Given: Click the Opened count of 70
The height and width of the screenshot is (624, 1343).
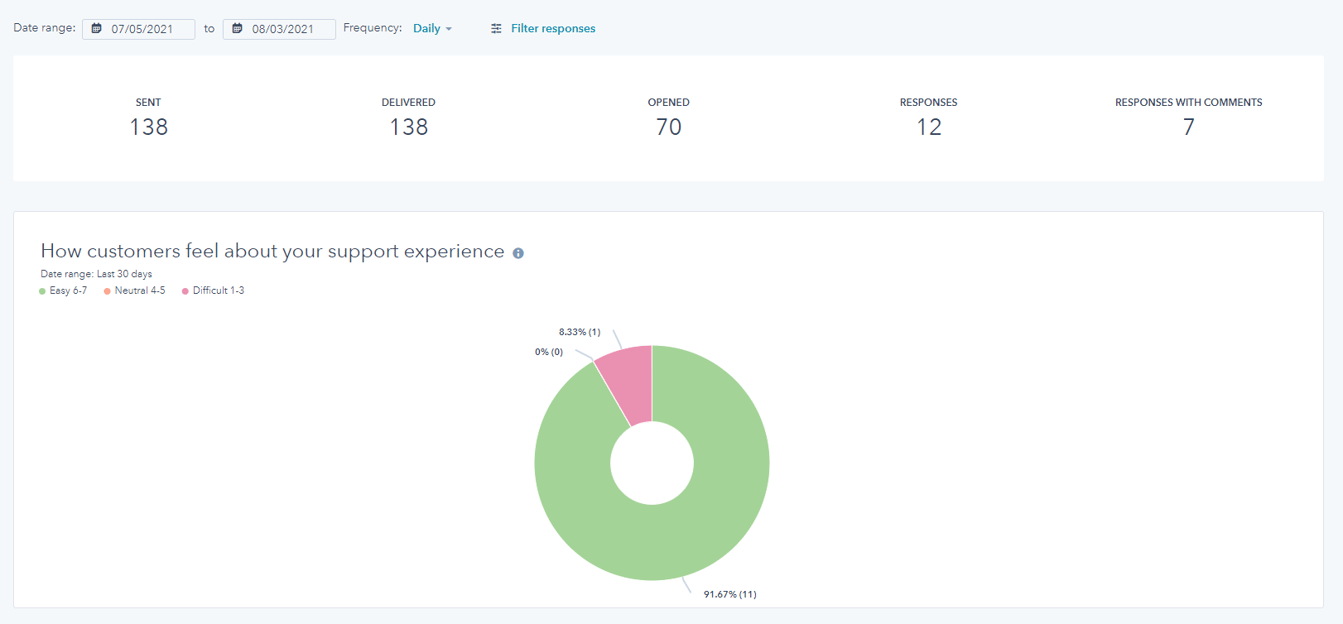Looking at the screenshot, I should coord(668,127).
